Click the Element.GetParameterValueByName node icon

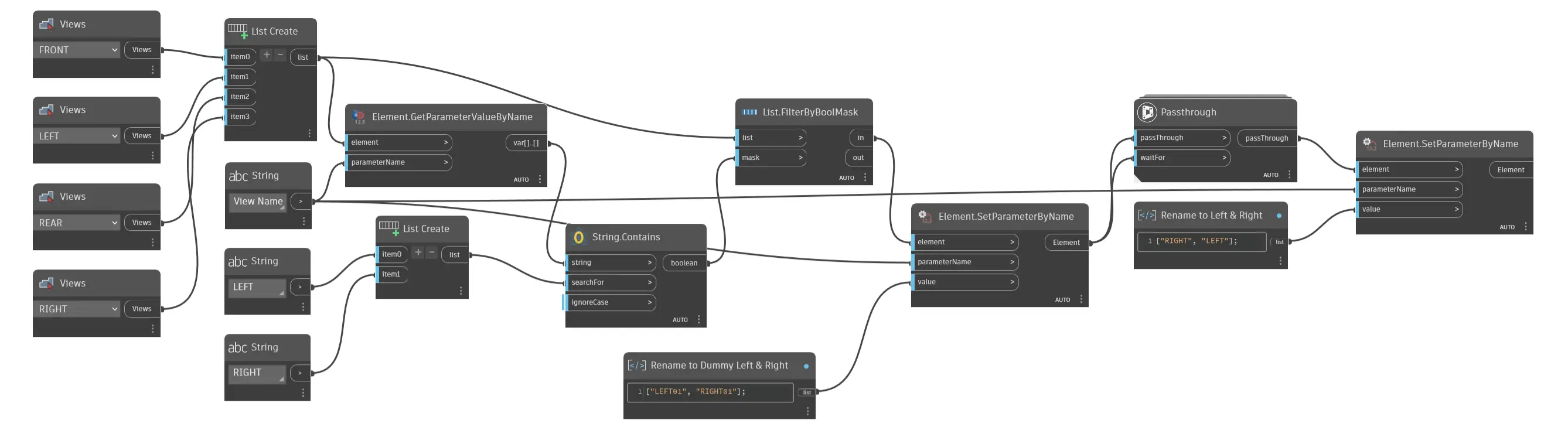(x=359, y=117)
